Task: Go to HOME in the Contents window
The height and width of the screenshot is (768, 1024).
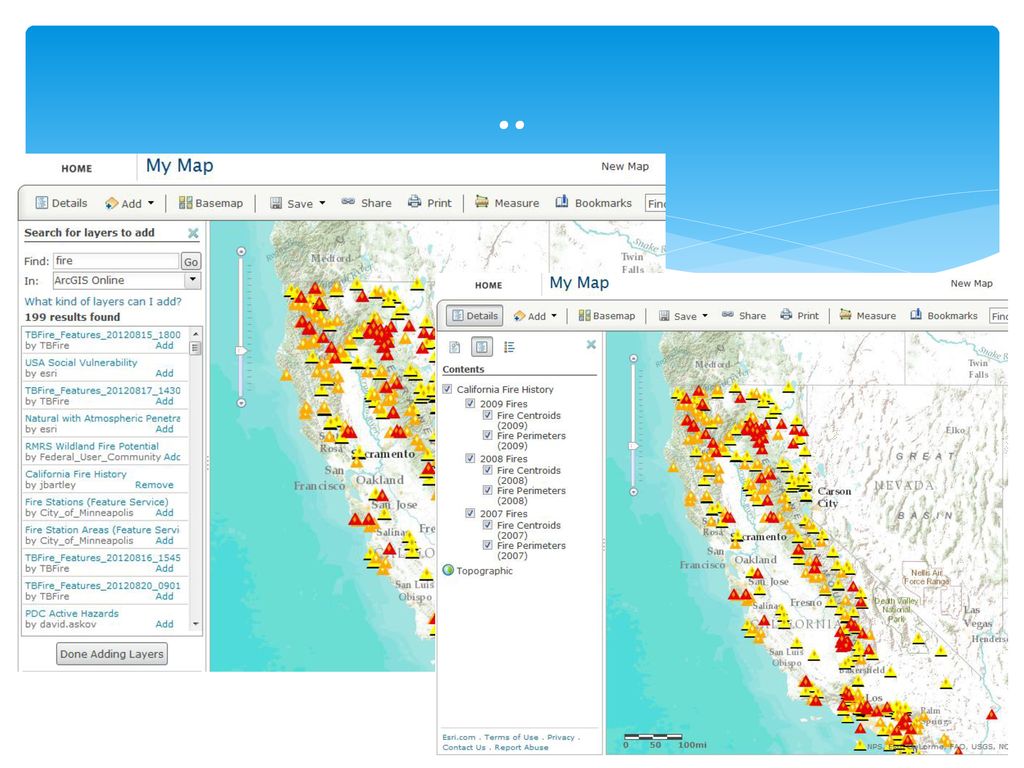Action: pos(488,285)
